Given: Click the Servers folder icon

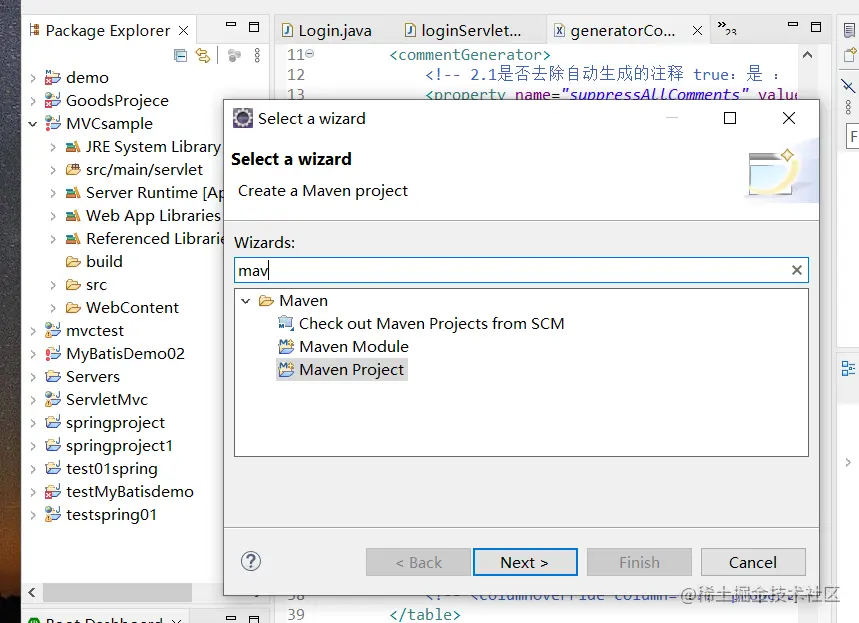Looking at the screenshot, I should point(53,376).
